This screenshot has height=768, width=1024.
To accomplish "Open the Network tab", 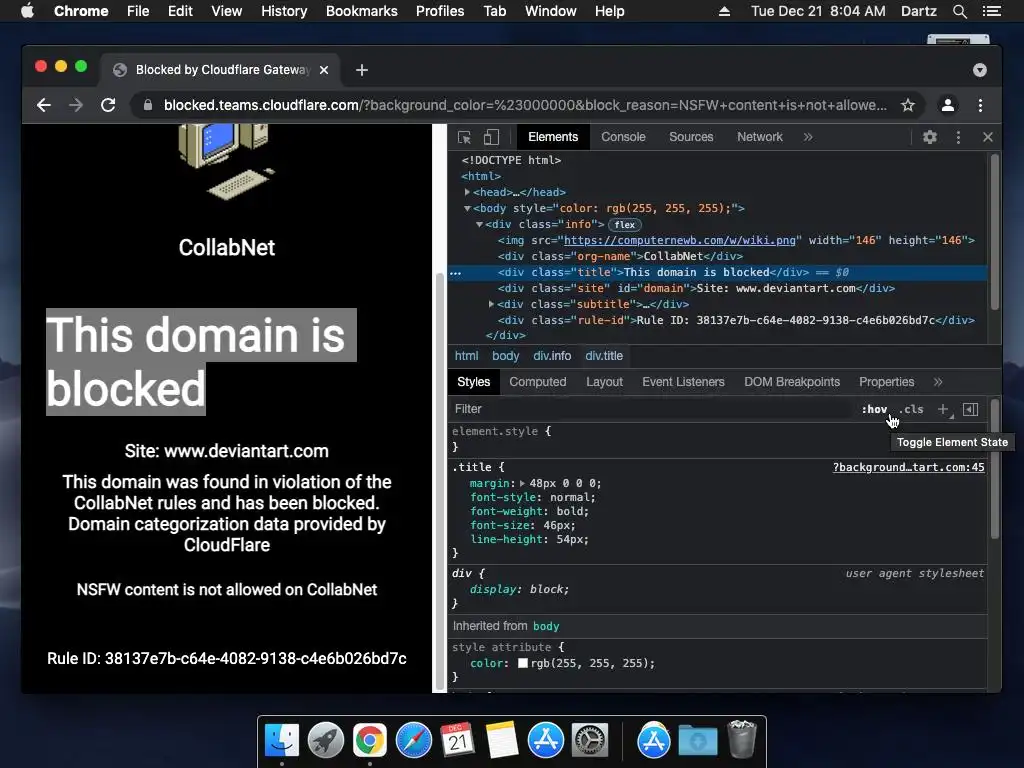I will pyautogui.click(x=760, y=137).
